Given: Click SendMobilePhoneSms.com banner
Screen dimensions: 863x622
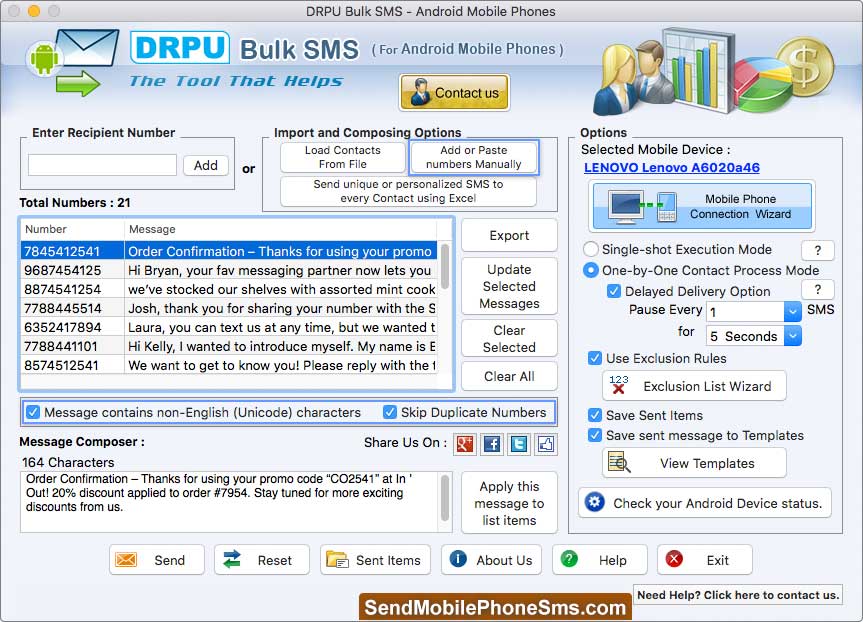Looking at the screenshot, I should pyautogui.click(x=495, y=607).
